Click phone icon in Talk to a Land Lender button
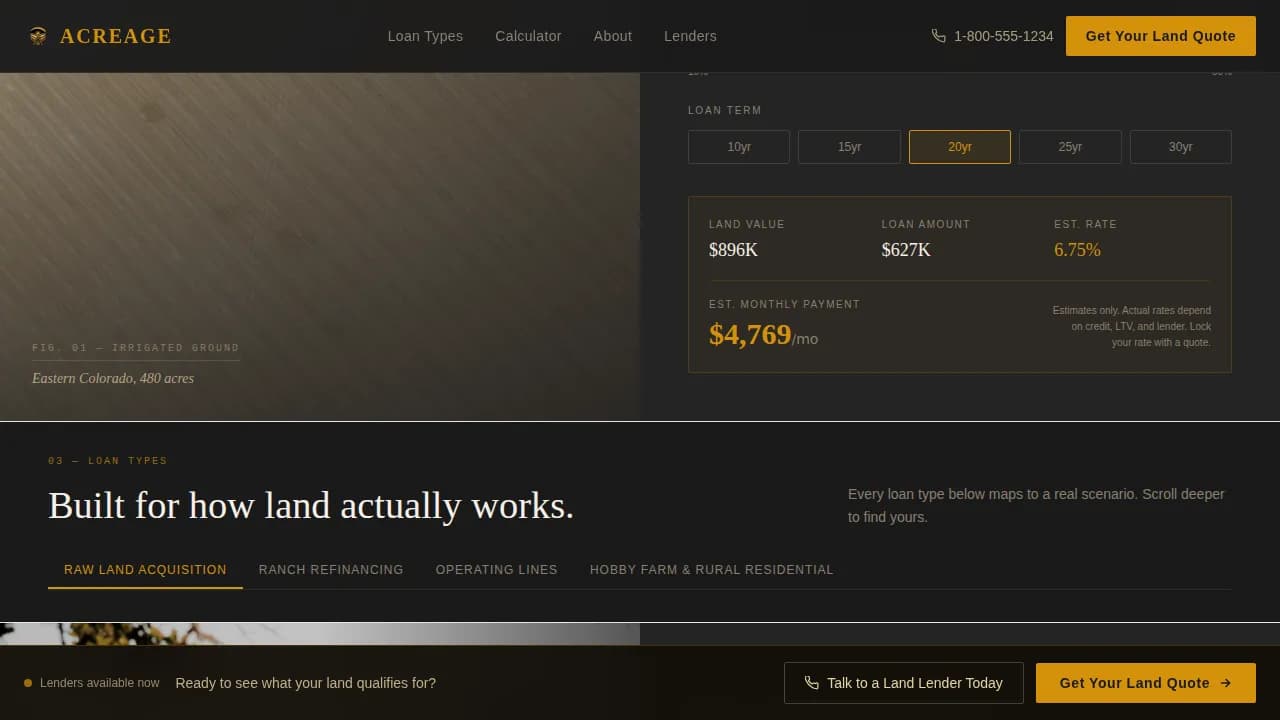This screenshot has height=720, width=1280. (812, 683)
